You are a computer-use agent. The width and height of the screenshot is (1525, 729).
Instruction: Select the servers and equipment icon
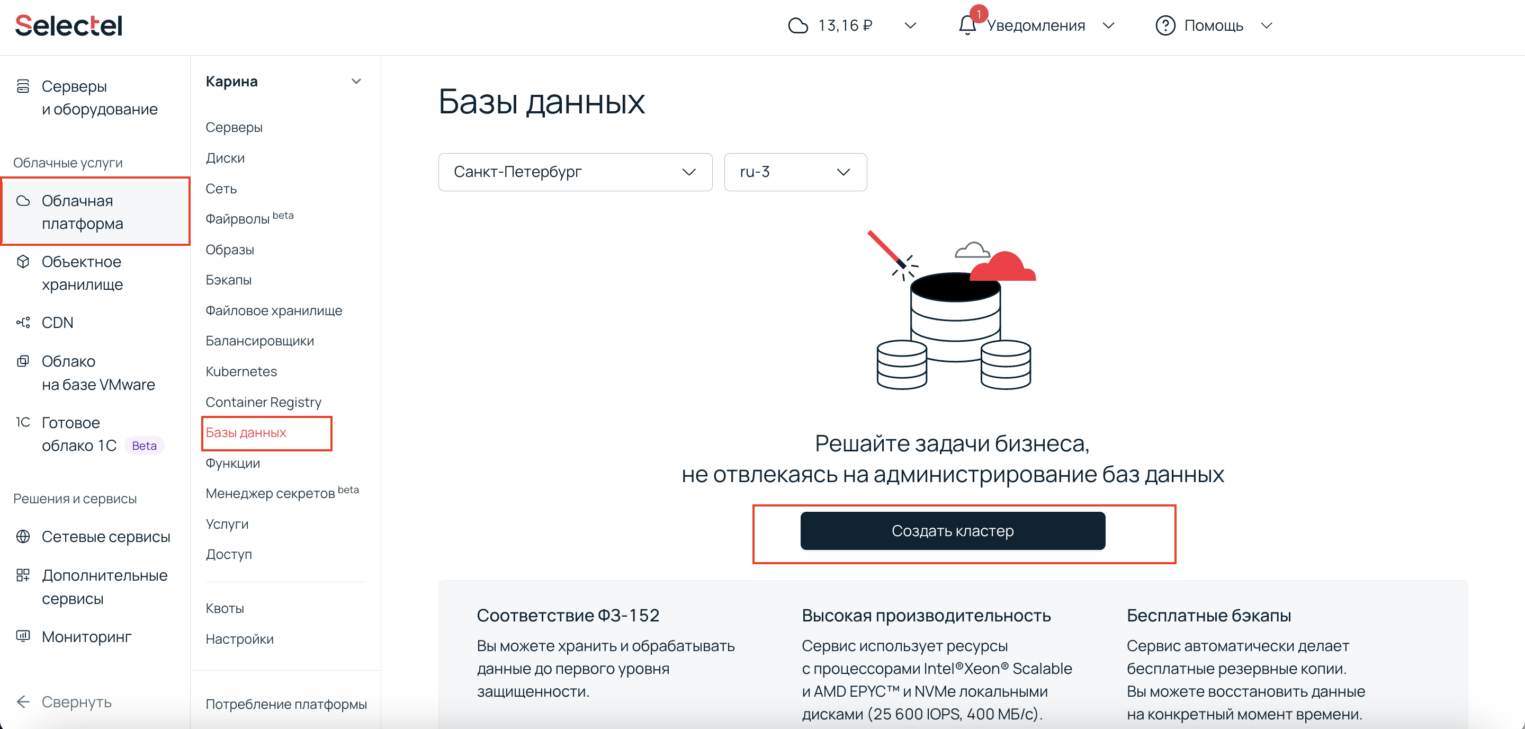click(x=23, y=87)
